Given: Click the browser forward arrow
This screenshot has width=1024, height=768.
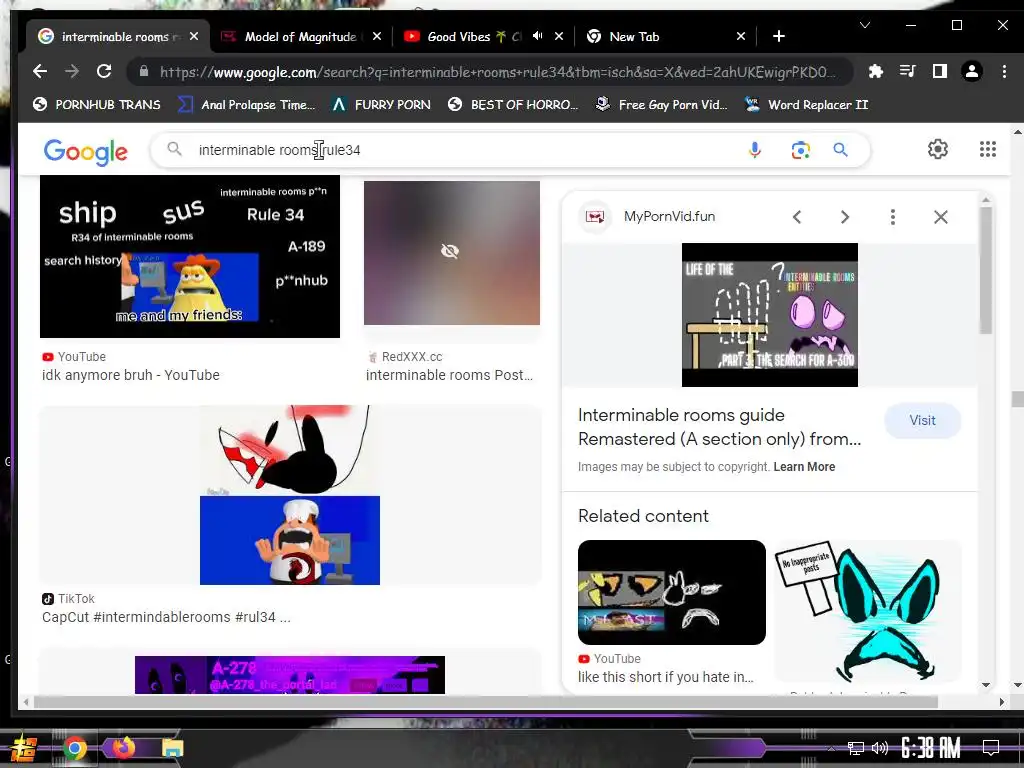Looking at the screenshot, I should click(72, 71).
